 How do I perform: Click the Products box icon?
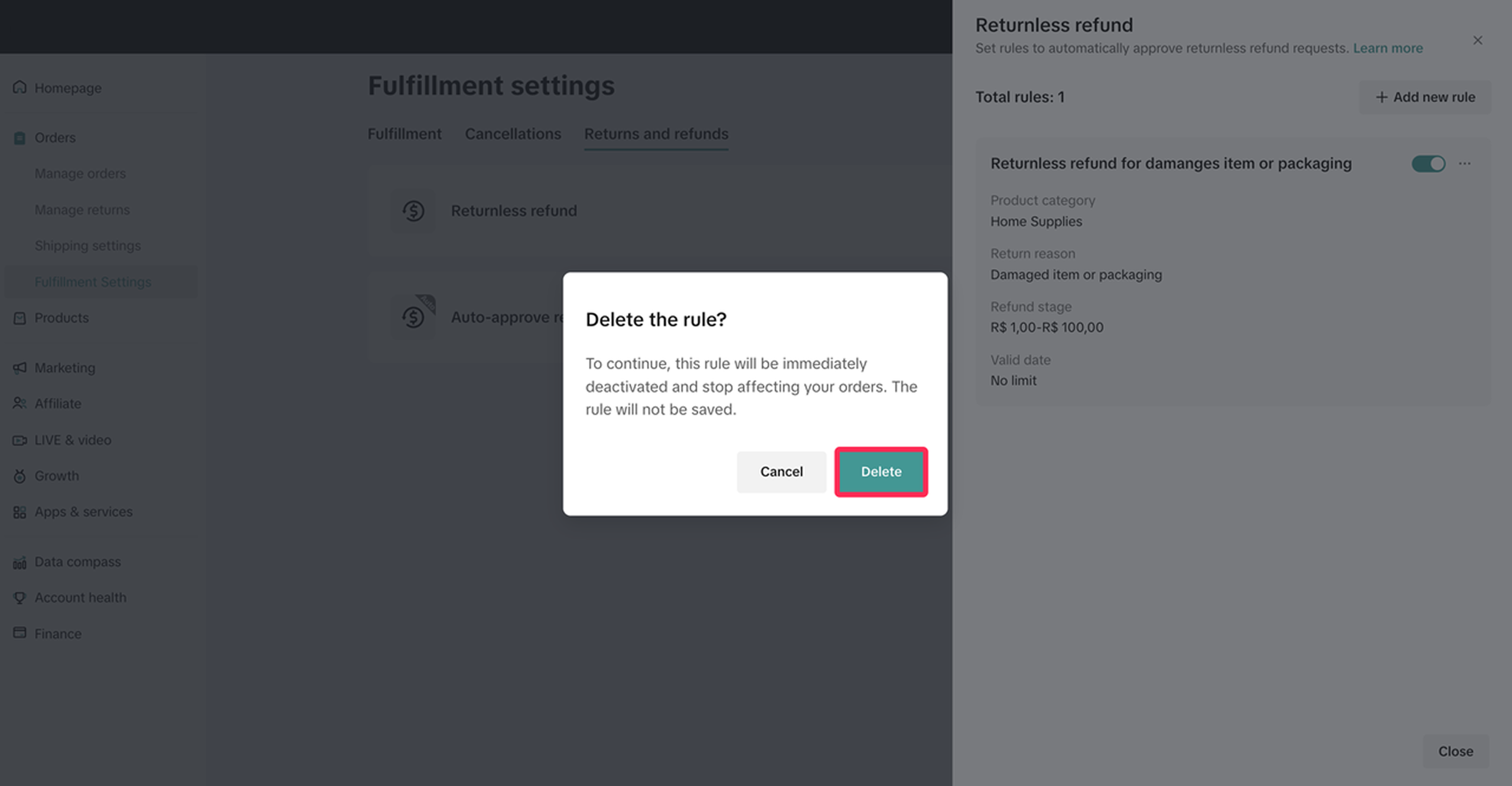(x=19, y=318)
